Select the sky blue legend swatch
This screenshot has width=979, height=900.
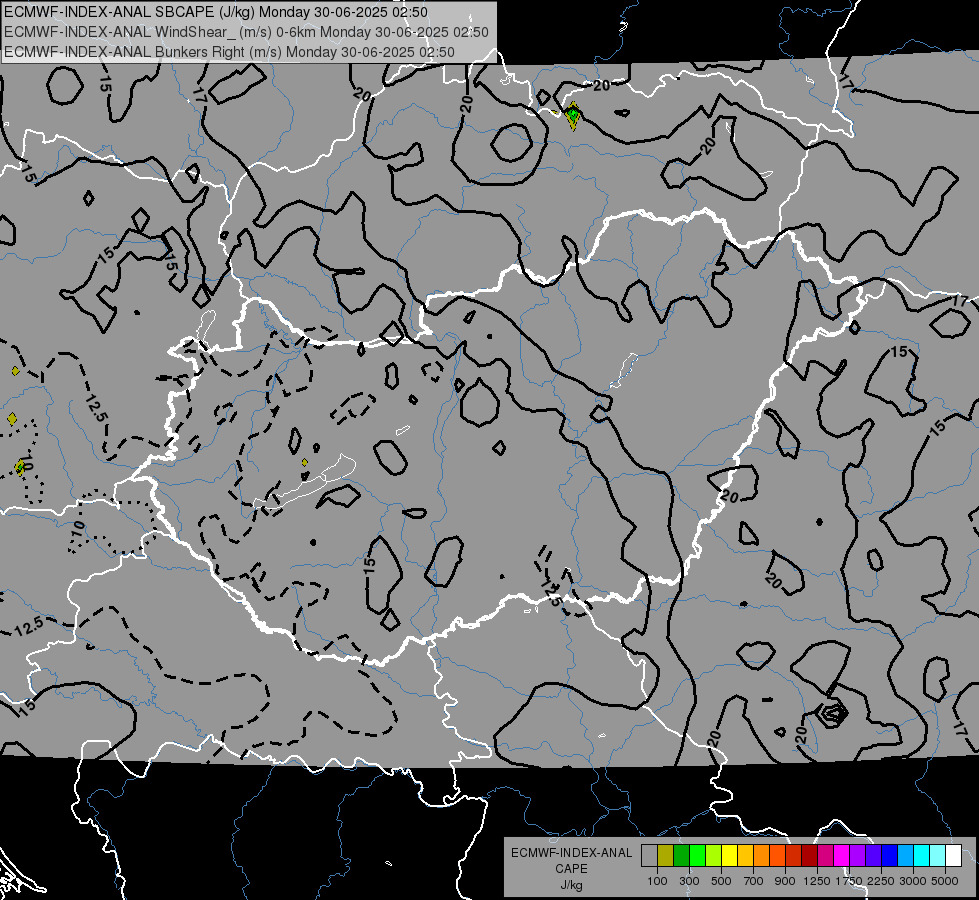click(x=906, y=856)
